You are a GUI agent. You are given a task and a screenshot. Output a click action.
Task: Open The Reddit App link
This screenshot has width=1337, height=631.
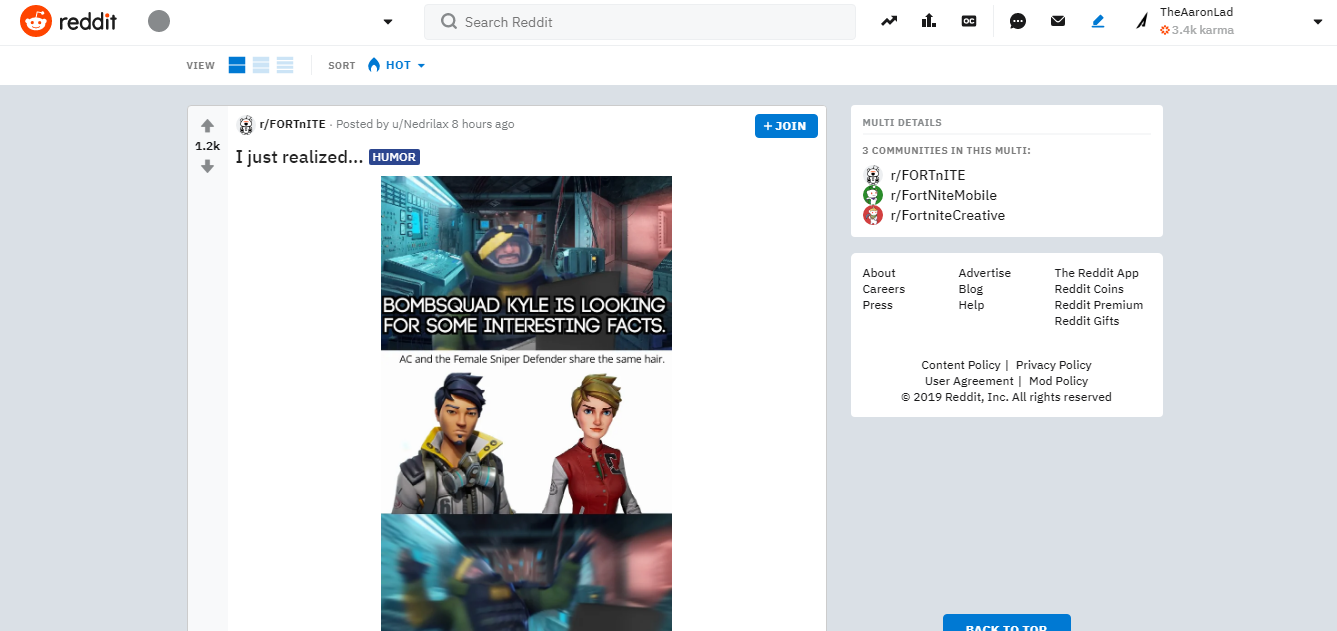tap(1097, 273)
